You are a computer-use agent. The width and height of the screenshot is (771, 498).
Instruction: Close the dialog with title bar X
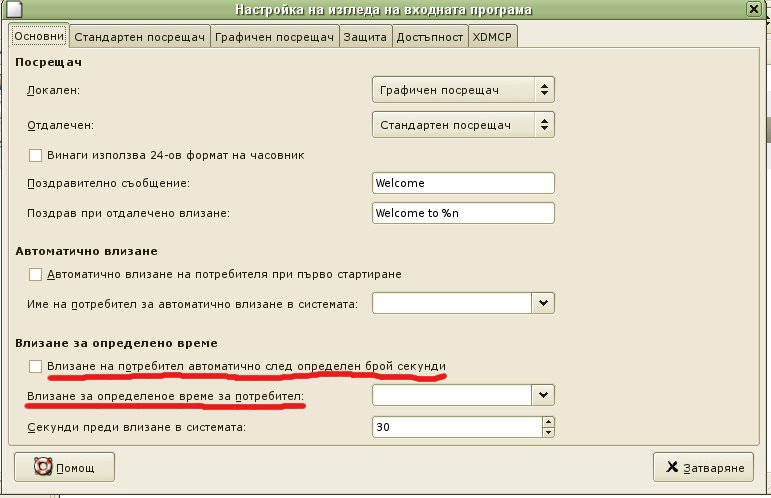pyautogui.click(x=752, y=10)
